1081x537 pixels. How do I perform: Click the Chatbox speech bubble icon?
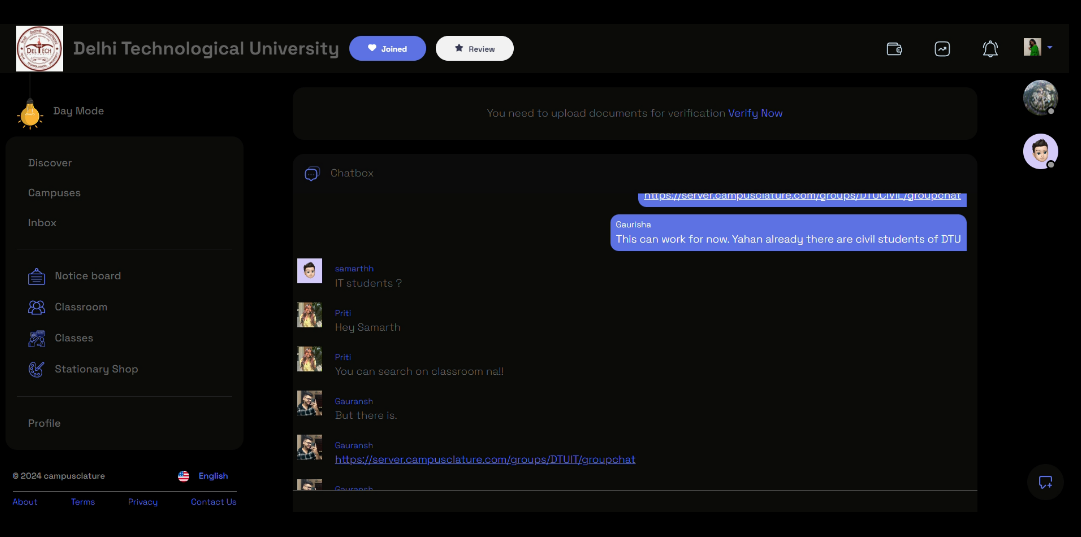point(312,174)
